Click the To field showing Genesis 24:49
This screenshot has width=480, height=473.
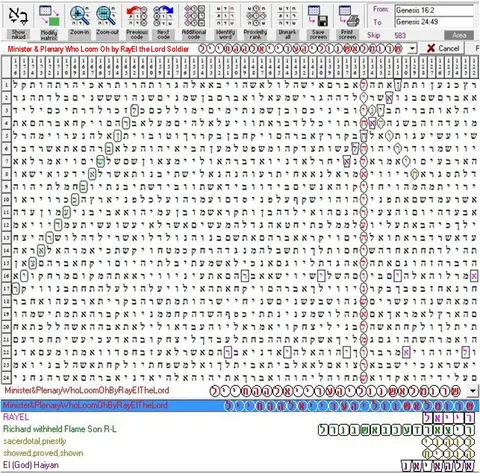434,22
